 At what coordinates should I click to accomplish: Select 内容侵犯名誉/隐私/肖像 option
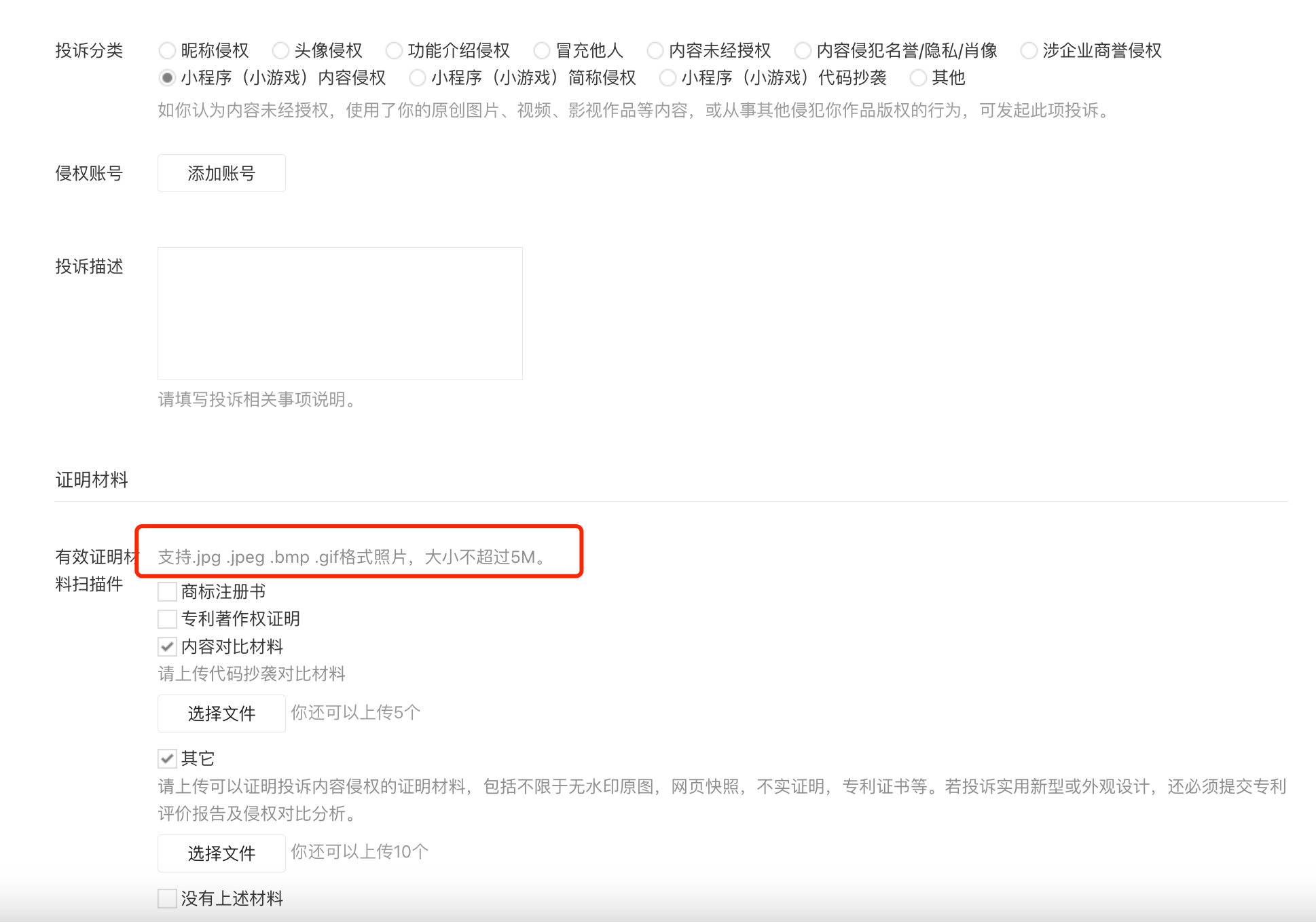coord(803,51)
